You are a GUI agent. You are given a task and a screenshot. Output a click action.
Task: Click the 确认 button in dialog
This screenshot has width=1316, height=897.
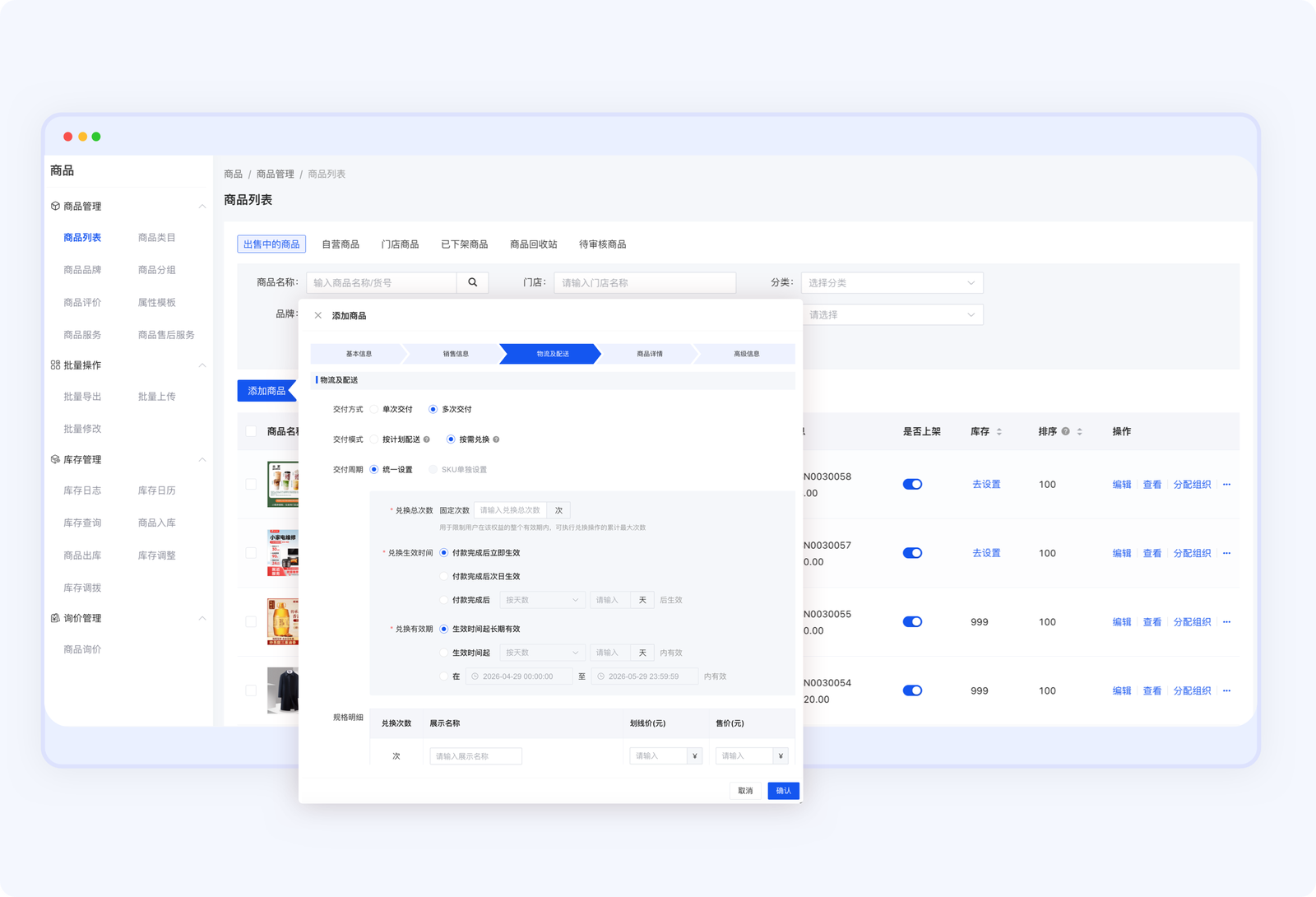783,791
